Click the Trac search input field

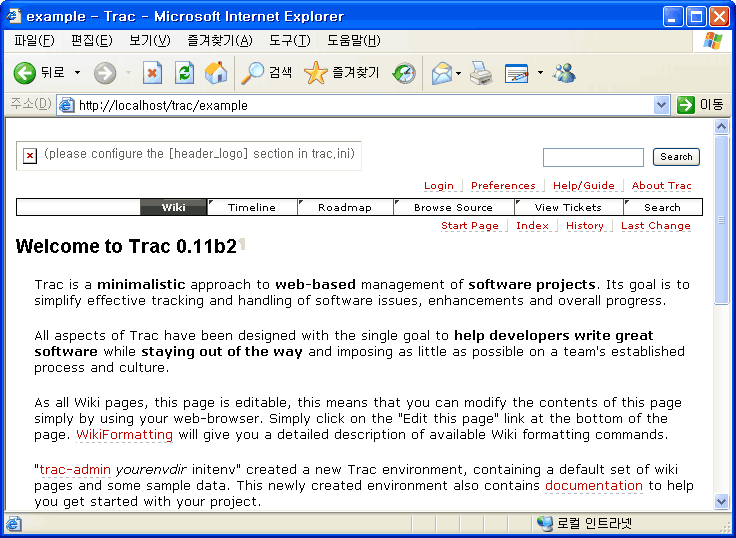593,157
